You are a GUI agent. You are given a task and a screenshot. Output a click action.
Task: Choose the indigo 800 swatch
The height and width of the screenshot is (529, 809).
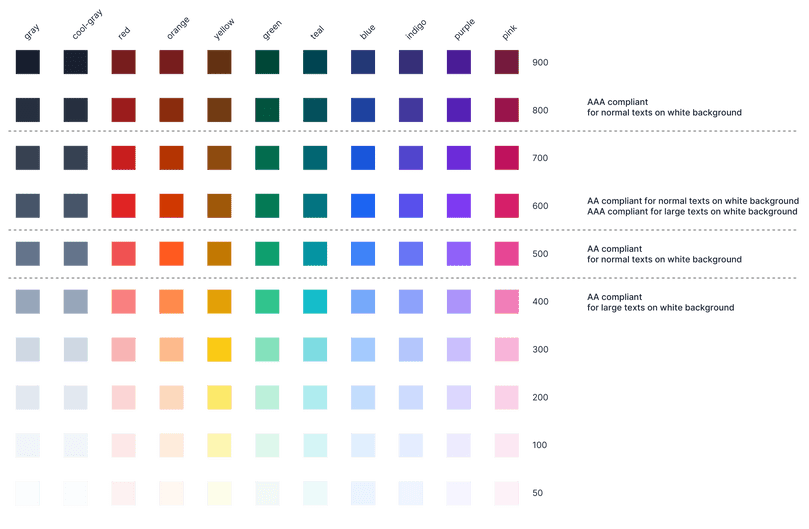click(x=411, y=110)
